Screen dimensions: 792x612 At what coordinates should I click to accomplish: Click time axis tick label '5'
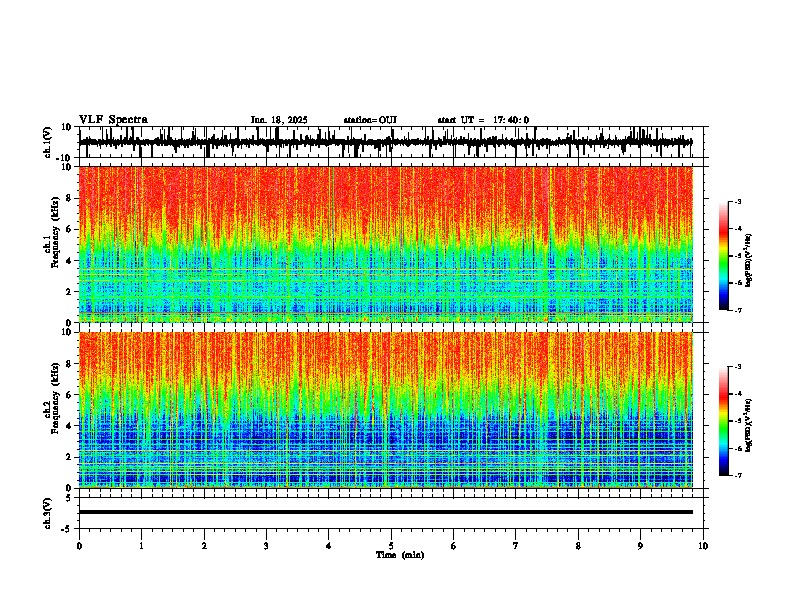pos(391,546)
